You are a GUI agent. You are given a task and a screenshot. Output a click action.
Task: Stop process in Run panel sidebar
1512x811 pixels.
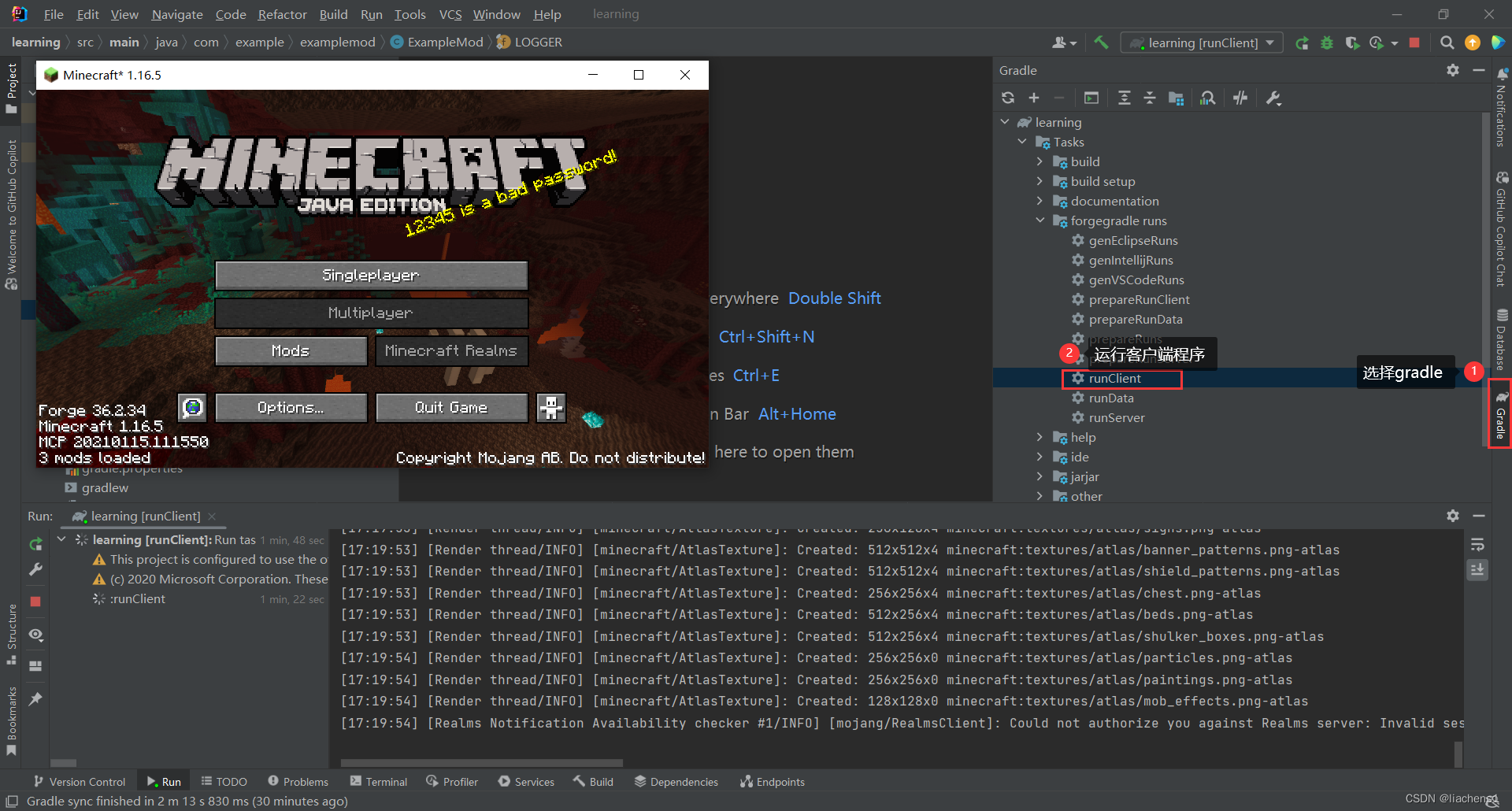35,602
